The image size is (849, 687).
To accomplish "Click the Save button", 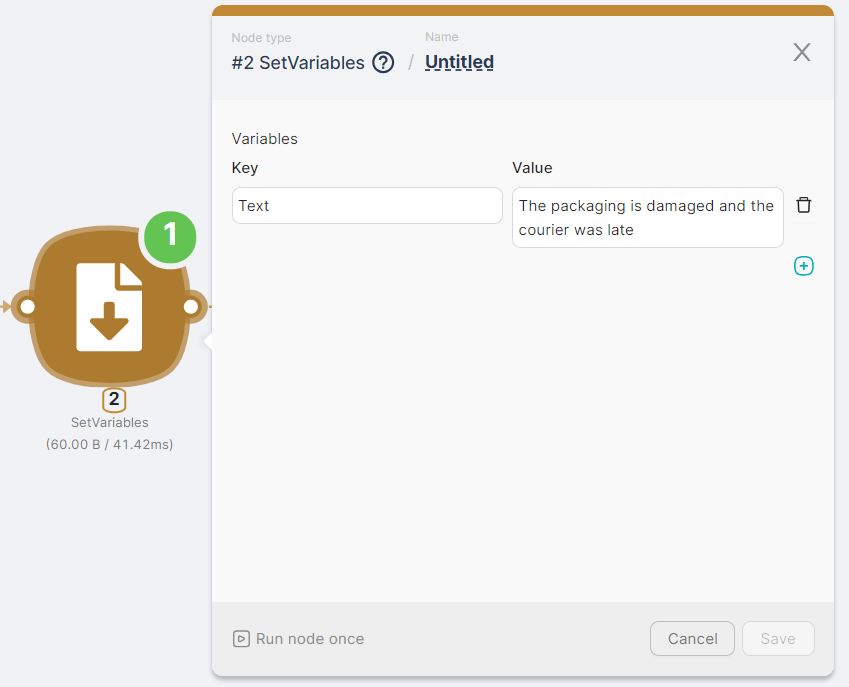I will (777, 639).
